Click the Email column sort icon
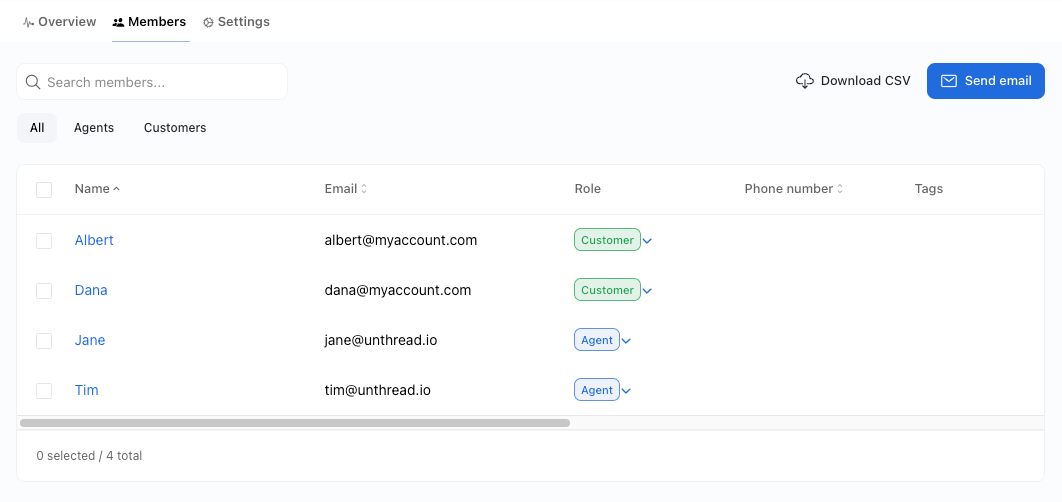The height and width of the screenshot is (502, 1062). [364, 189]
